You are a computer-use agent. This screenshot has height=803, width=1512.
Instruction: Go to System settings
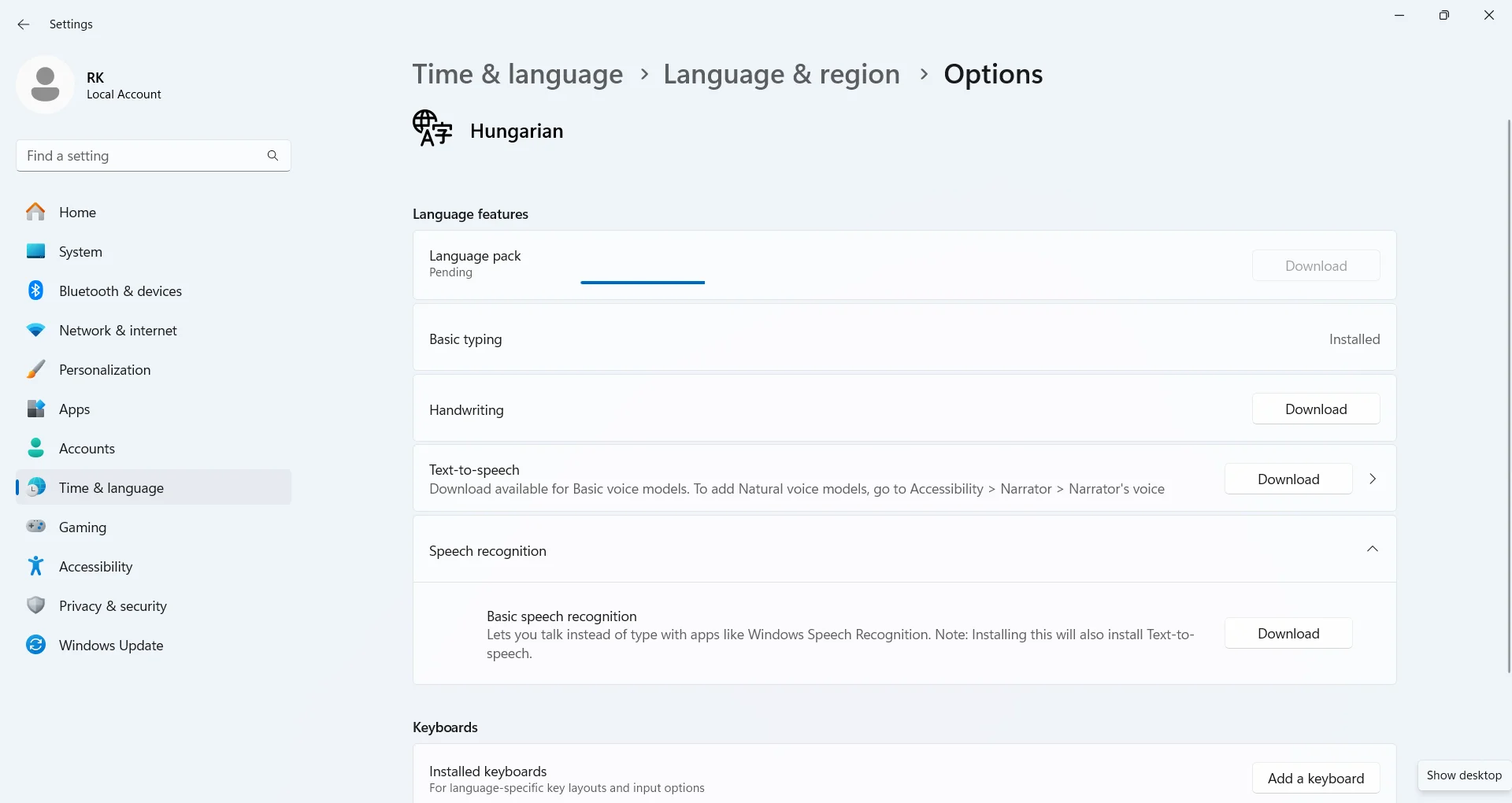[x=154, y=252]
